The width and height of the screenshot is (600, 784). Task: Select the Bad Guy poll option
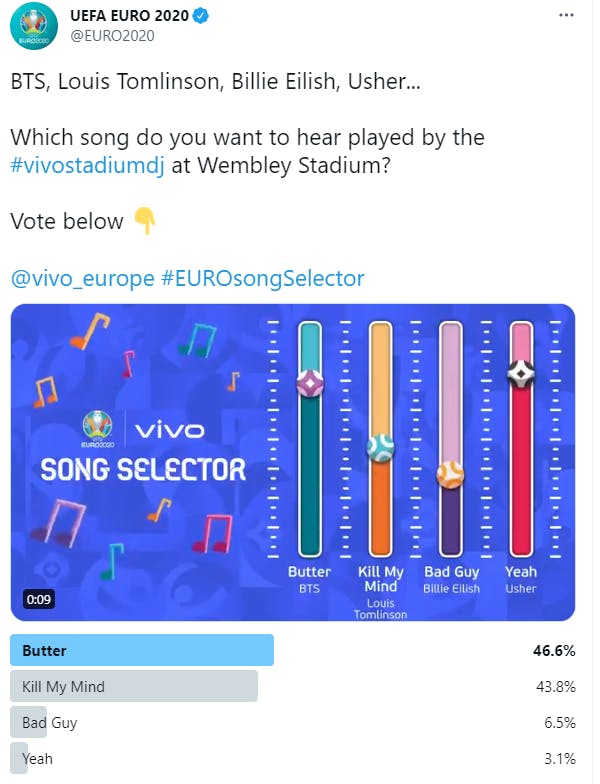click(x=292, y=722)
